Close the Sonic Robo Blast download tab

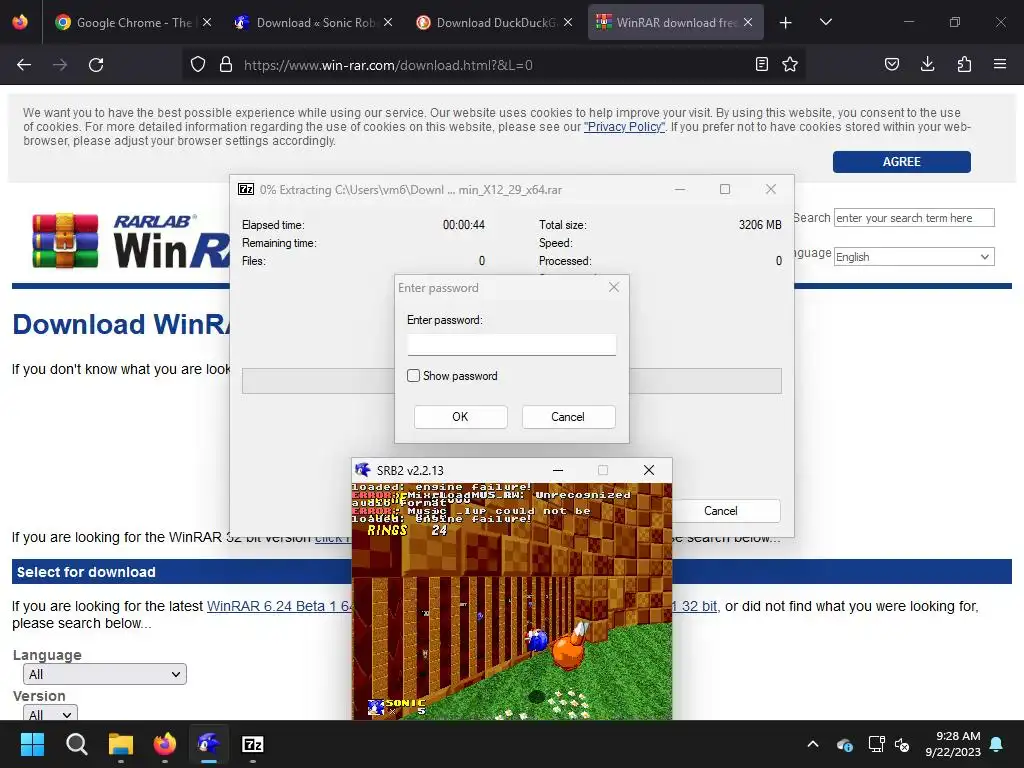pyautogui.click(x=388, y=22)
